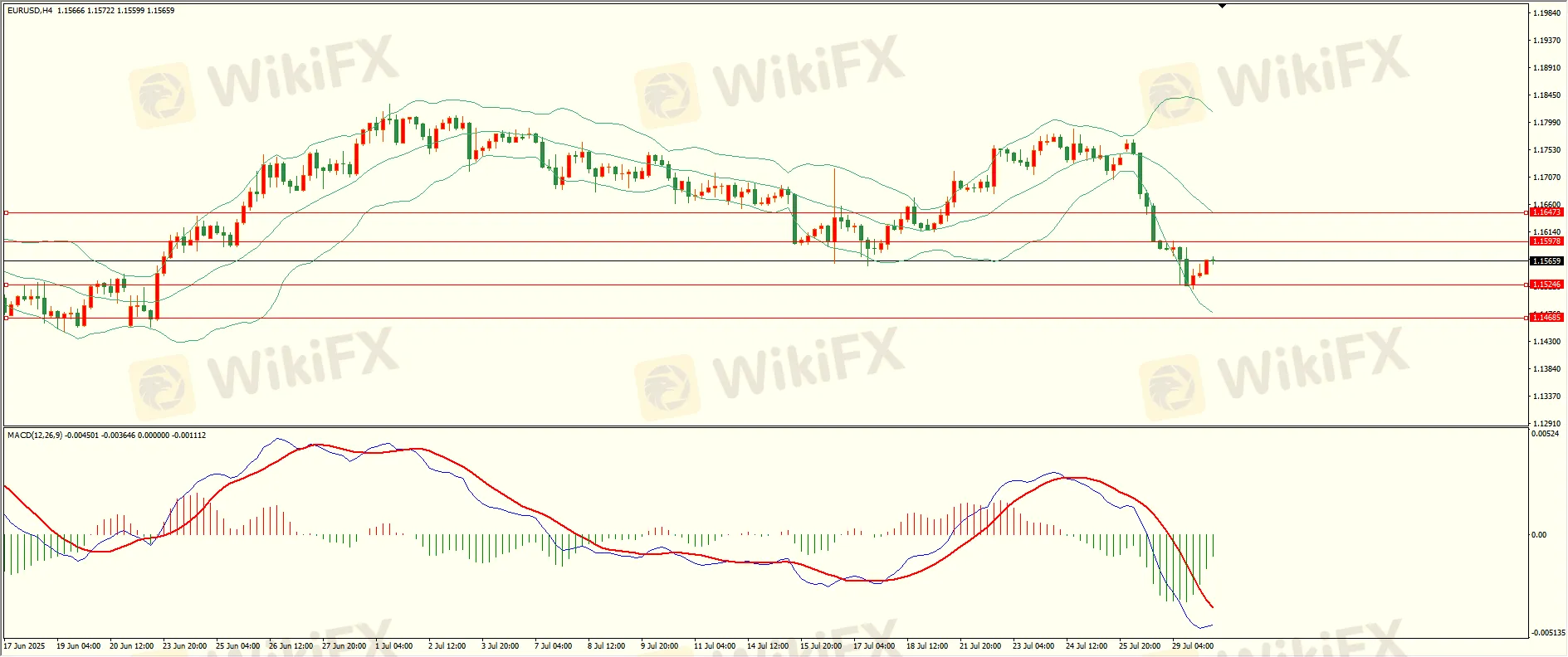Click the 15 Jul 20:00 time label
This screenshot has height=657, width=1568.
coord(821,646)
